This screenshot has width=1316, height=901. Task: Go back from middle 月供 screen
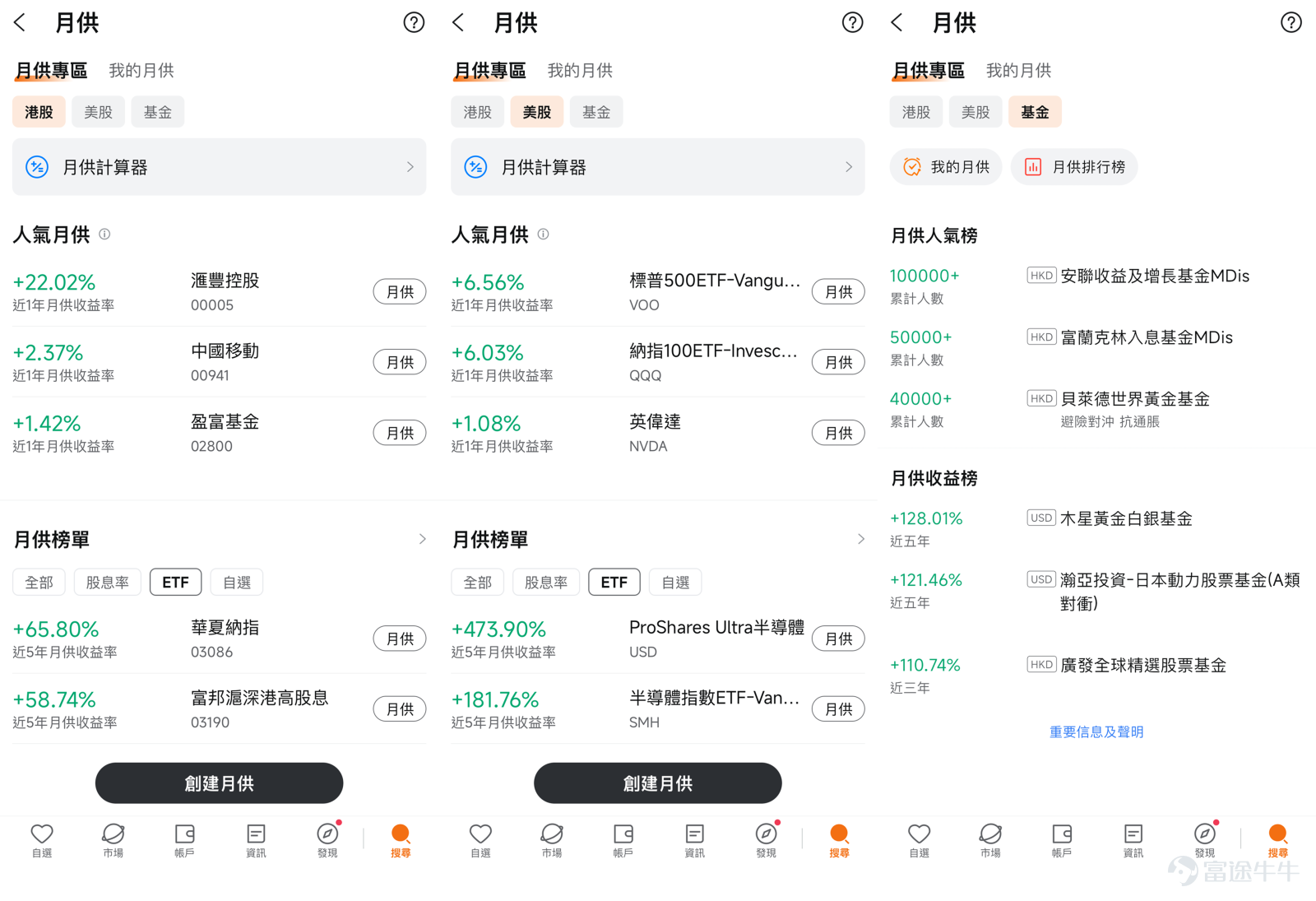coord(458,23)
